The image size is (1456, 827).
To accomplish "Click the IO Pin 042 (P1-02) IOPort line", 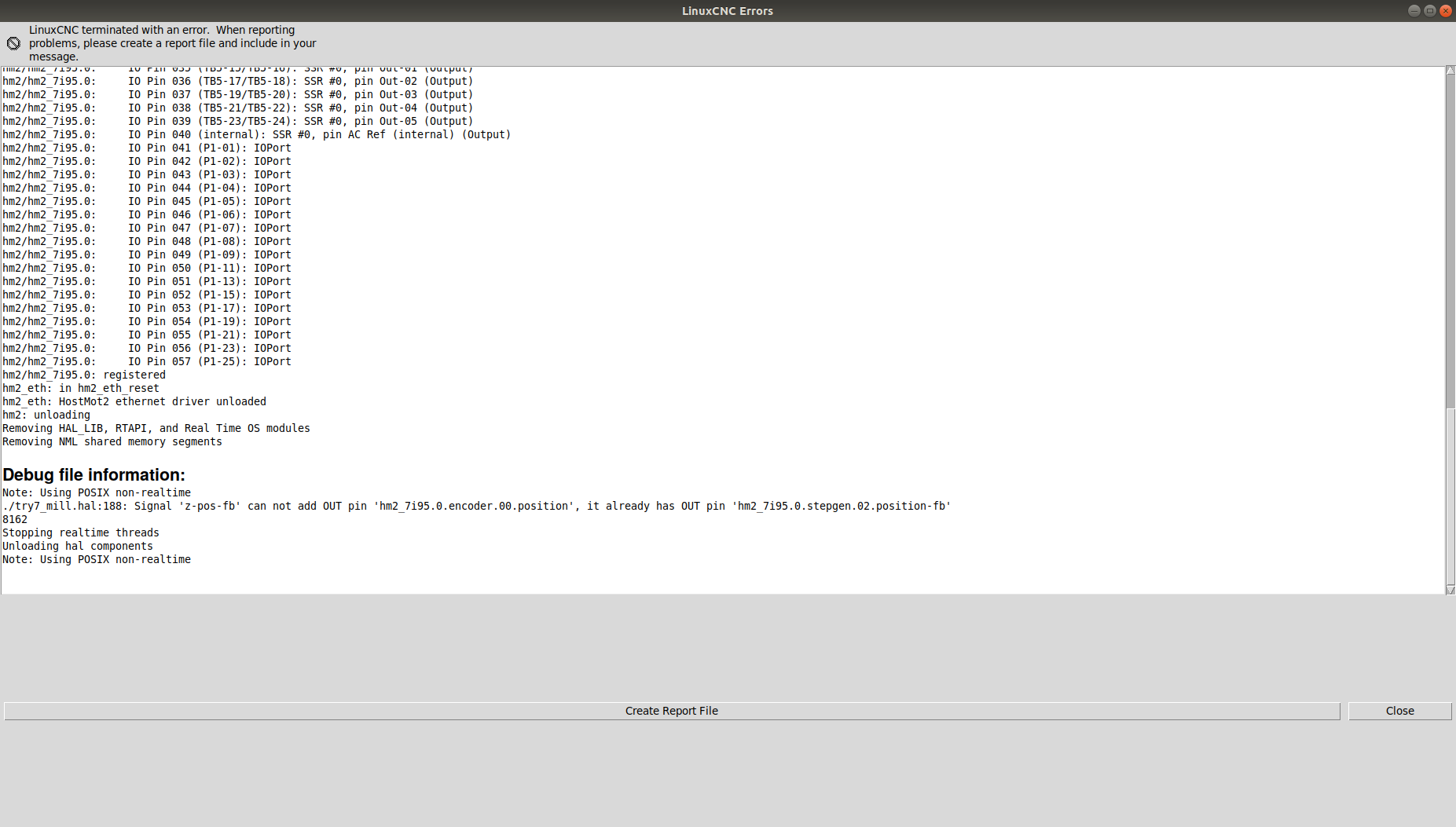I will (x=147, y=161).
